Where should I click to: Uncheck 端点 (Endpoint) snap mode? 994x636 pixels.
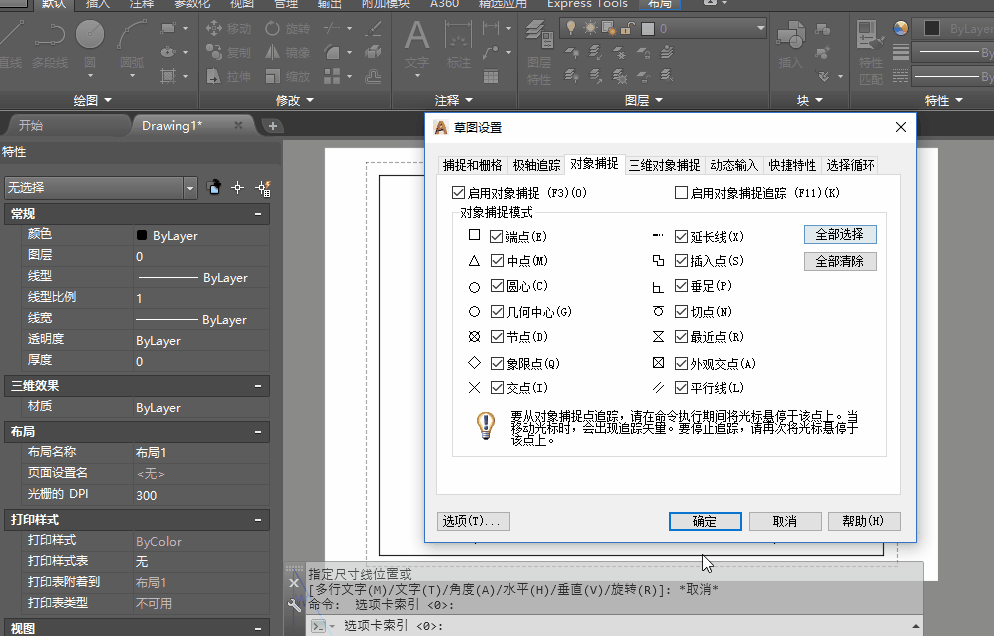tap(497, 237)
